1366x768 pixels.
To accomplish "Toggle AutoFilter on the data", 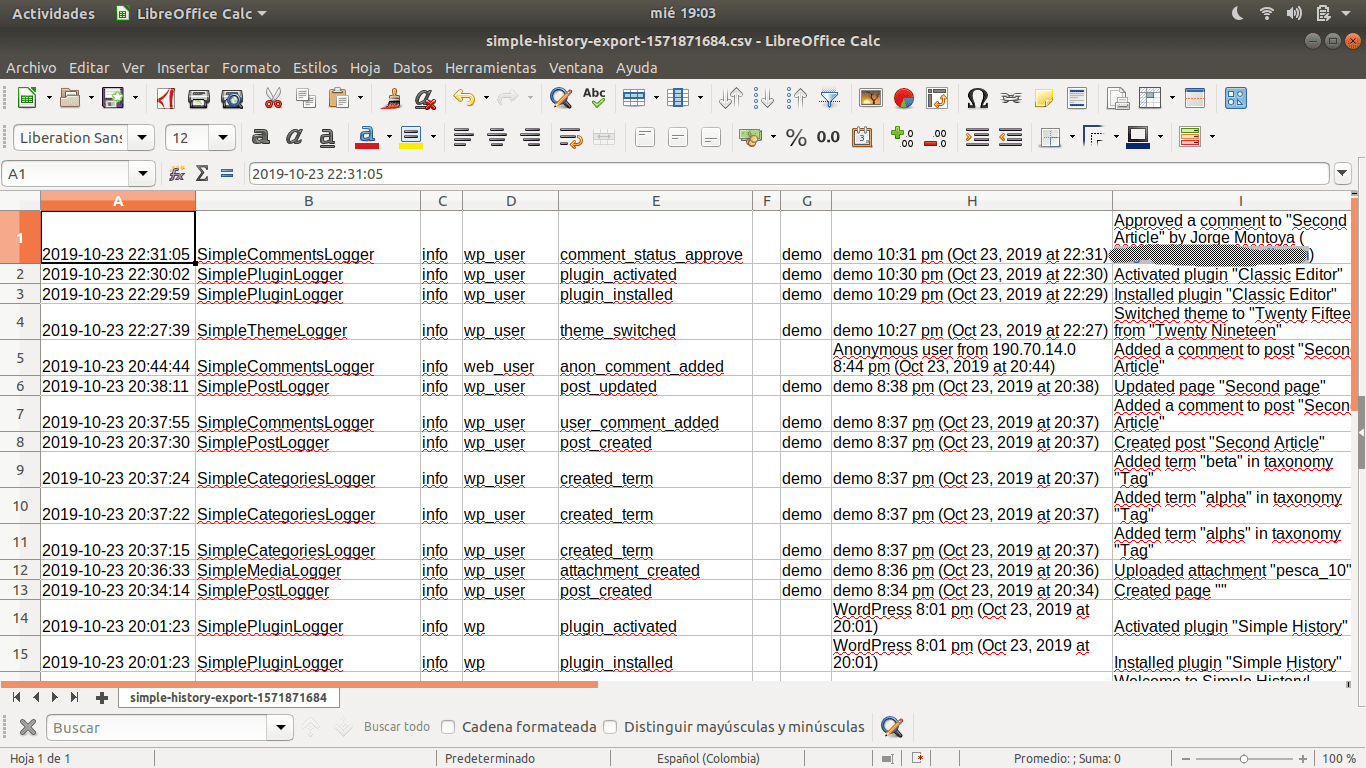I will pos(829,97).
